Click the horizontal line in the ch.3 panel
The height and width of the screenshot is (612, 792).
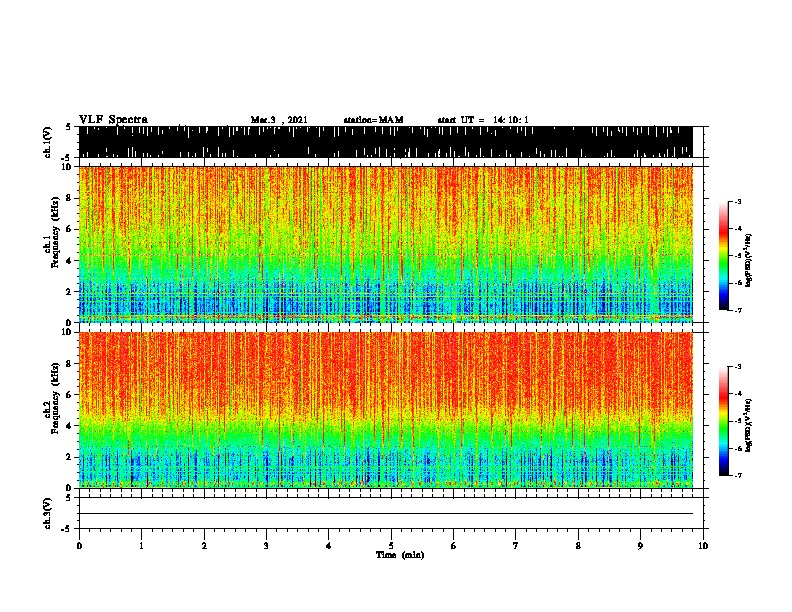coord(386,514)
